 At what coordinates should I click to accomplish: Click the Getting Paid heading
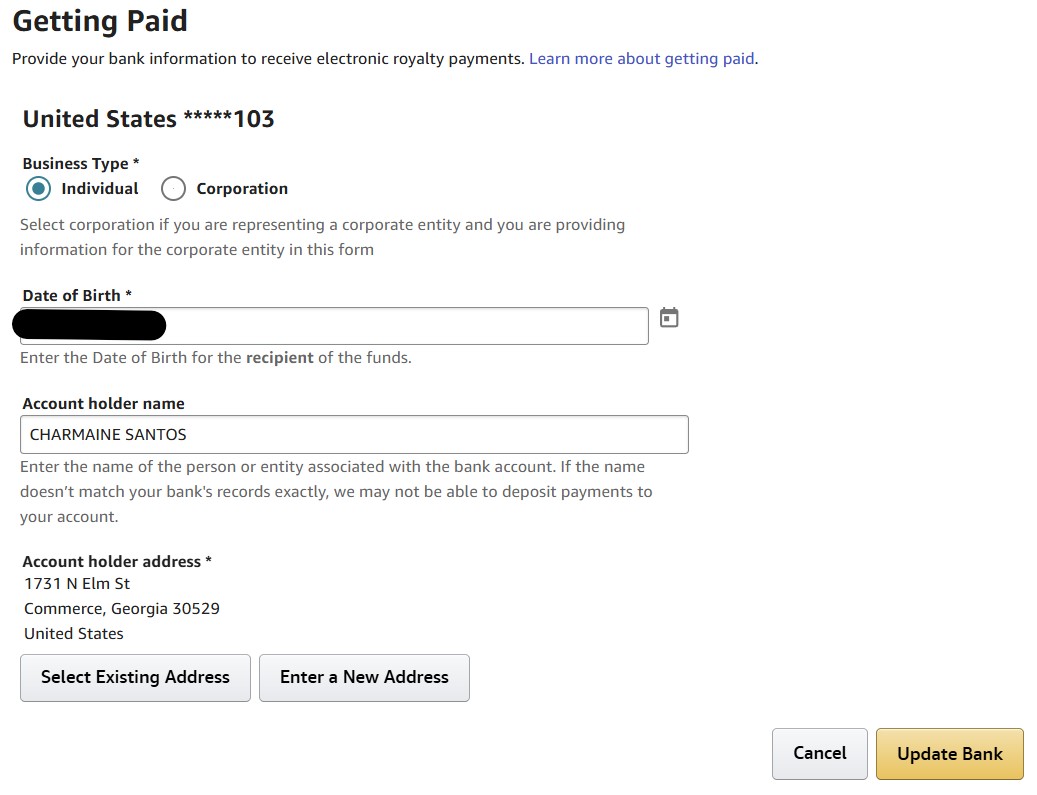pyautogui.click(x=100, y=21)
